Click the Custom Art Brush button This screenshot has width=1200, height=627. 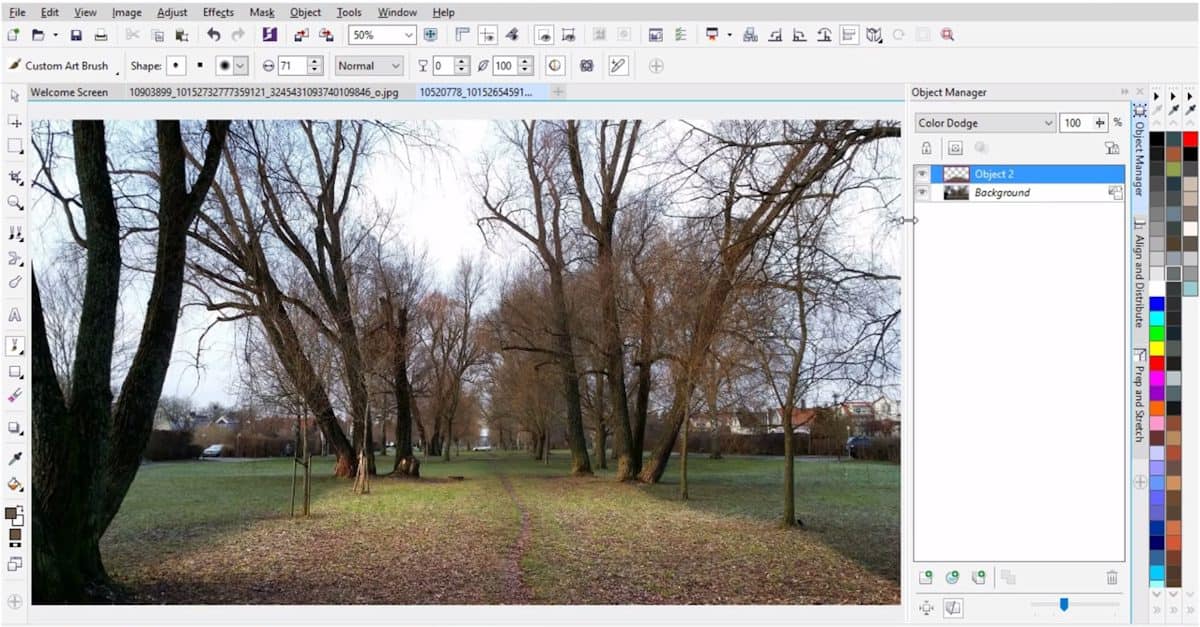(60, 66)
